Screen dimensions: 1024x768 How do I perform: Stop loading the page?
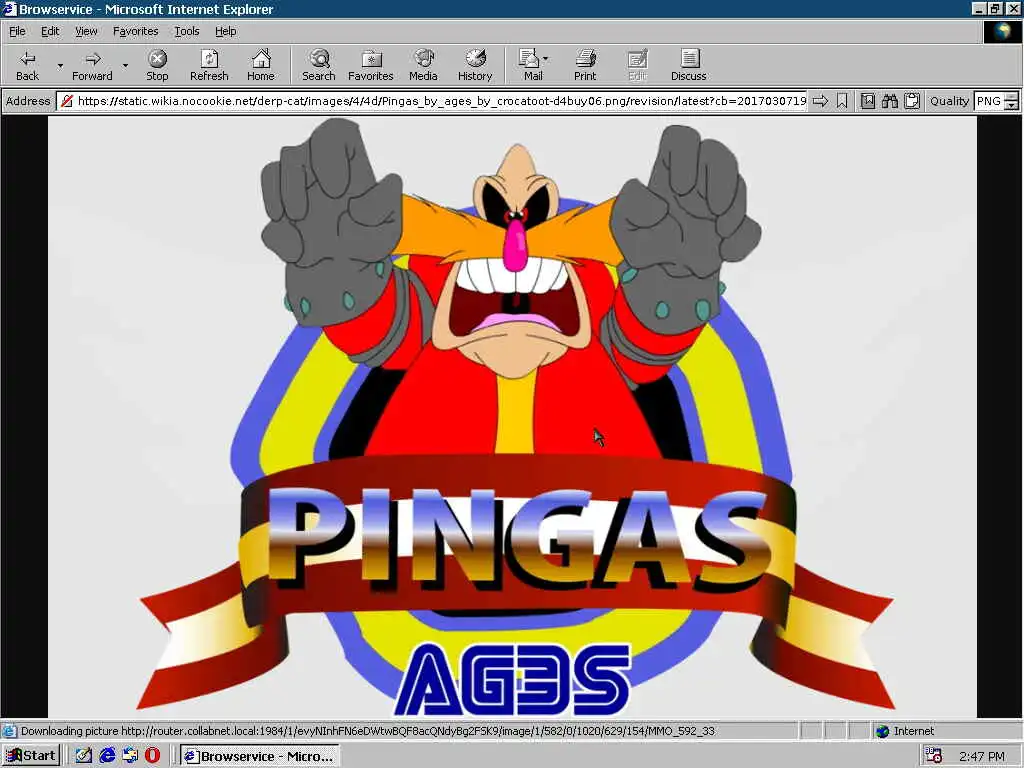tap(157, 65)
